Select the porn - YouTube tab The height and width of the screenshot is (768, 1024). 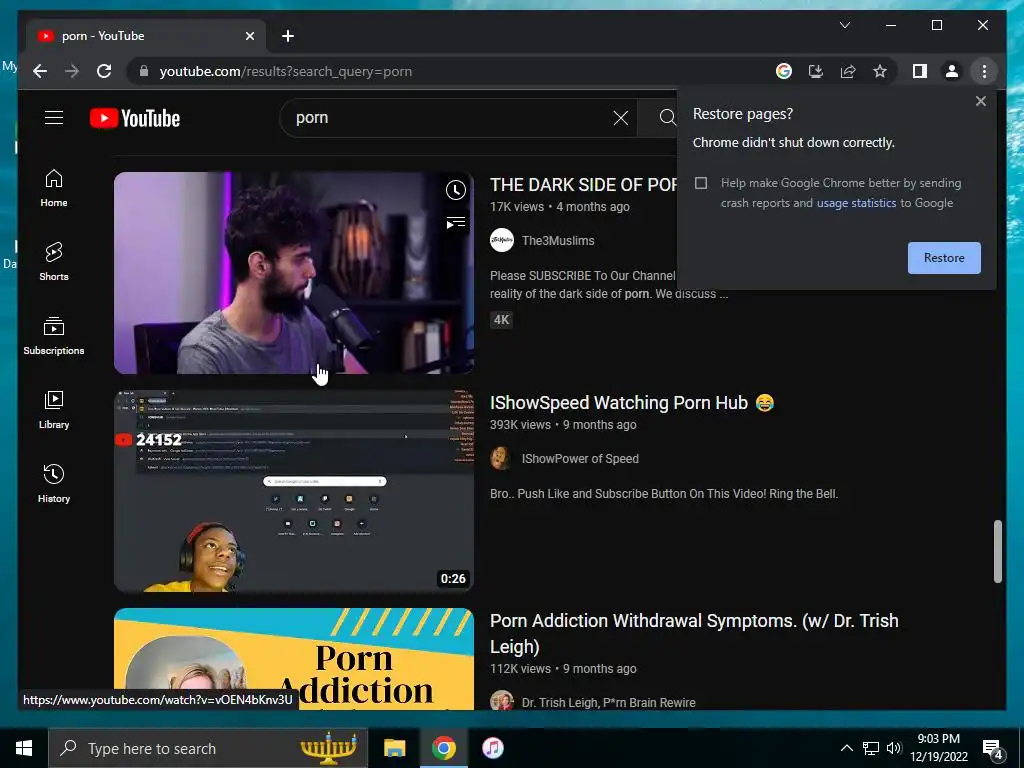(146, 36)
